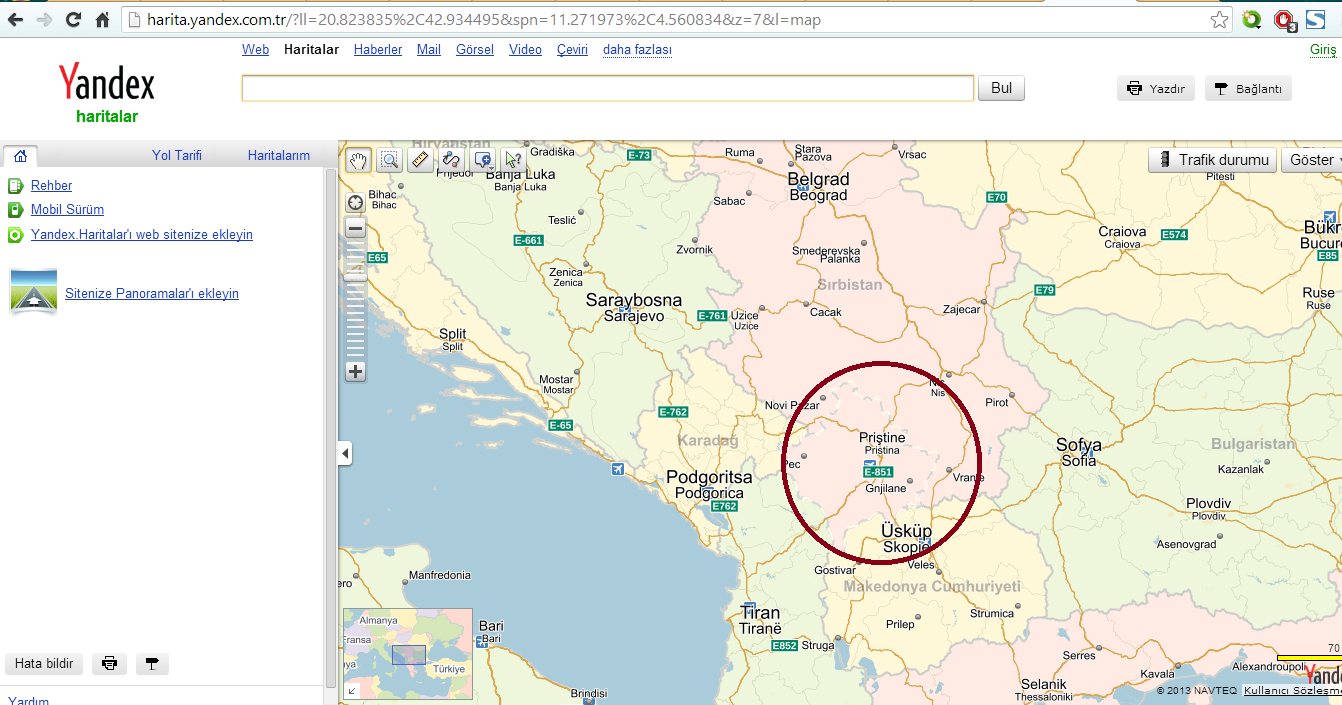Open the Yardım help link
Screen dimensions: 1342x705
(x=28, y=699)
